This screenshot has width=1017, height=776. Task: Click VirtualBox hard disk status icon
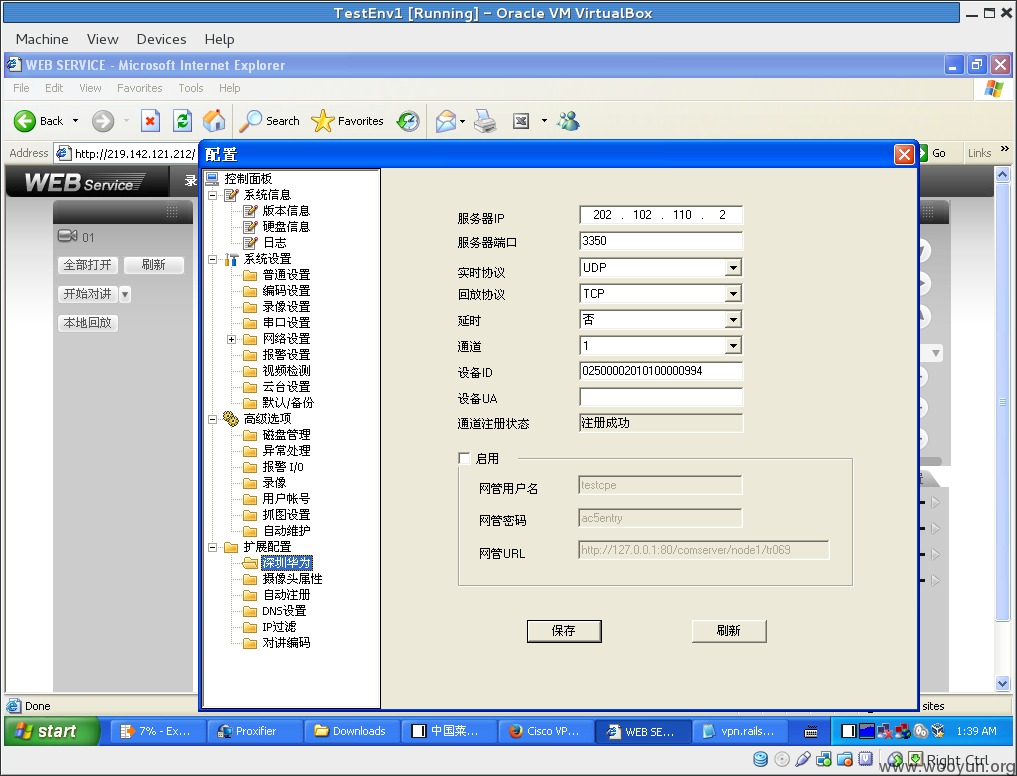761,758
